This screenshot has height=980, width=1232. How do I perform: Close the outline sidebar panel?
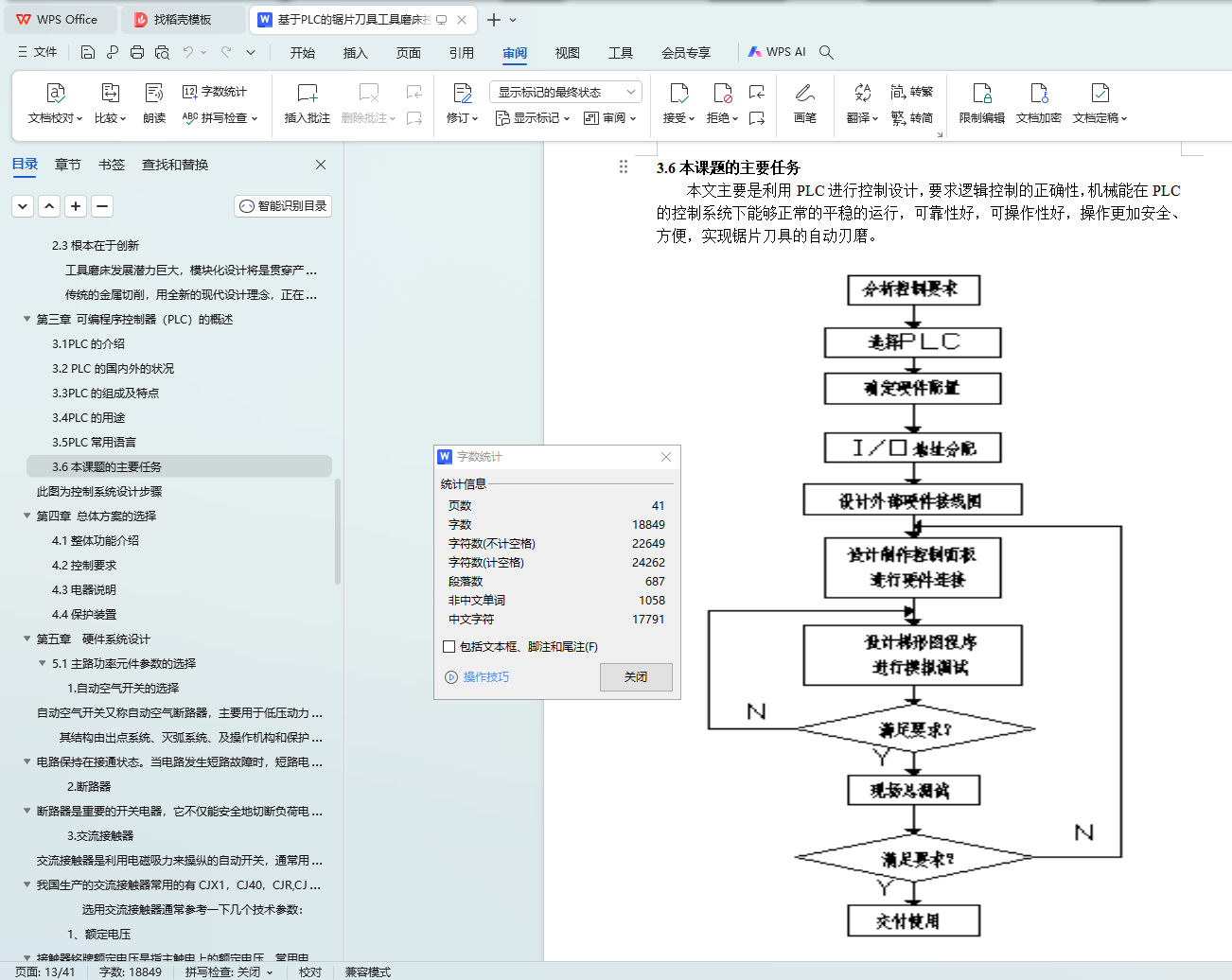[321, 165]
